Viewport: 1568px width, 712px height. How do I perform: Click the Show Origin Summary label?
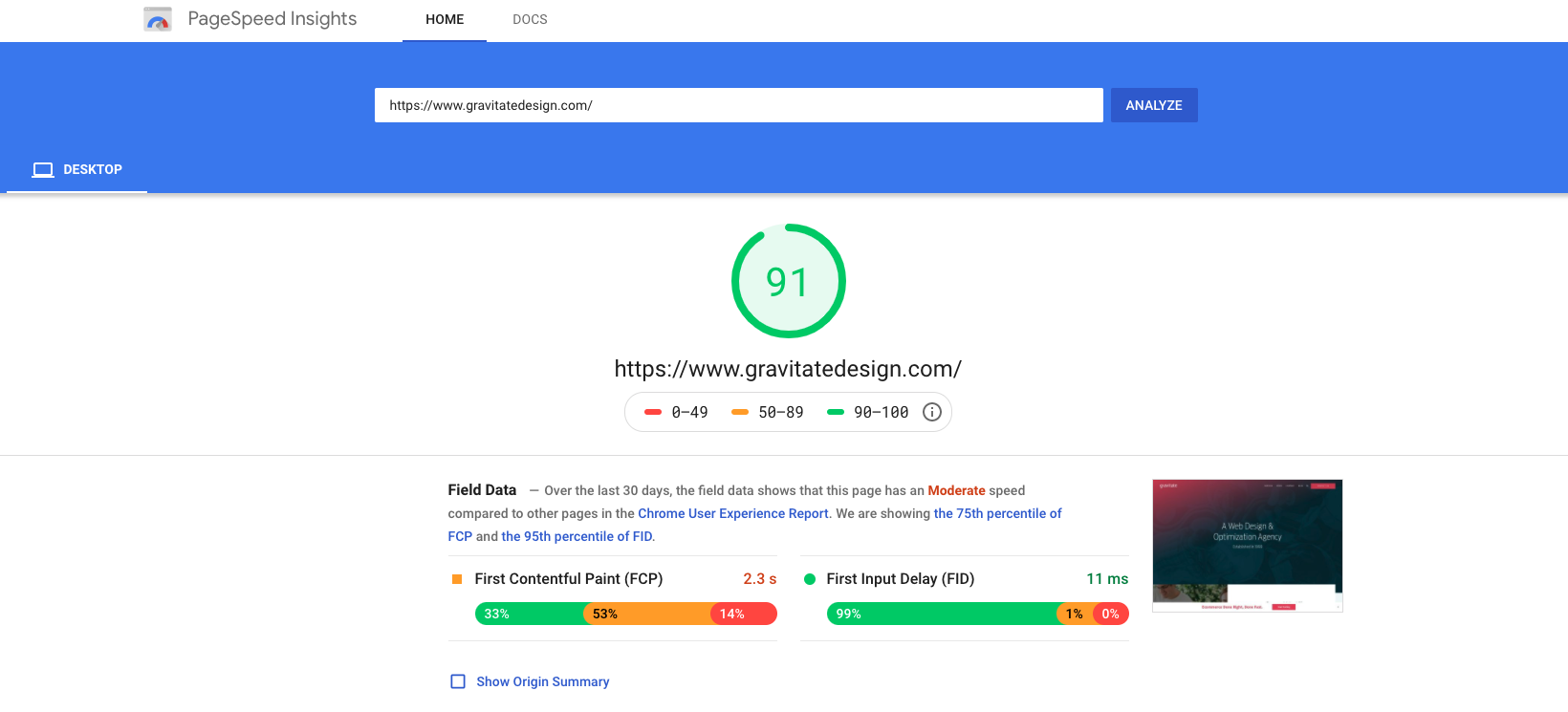[x=543, y=681]
